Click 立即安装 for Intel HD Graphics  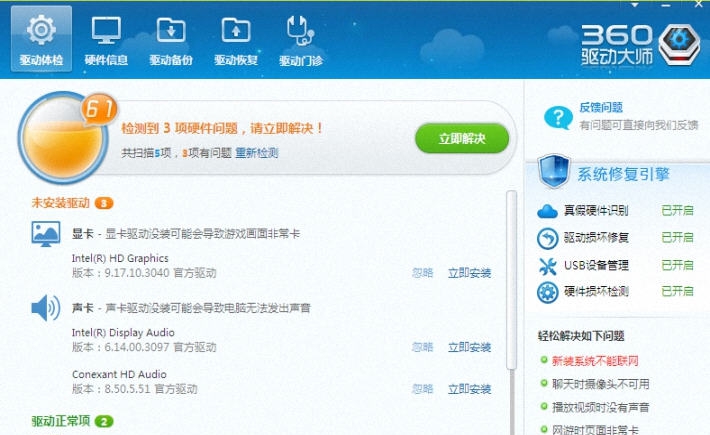click(470, 273)
